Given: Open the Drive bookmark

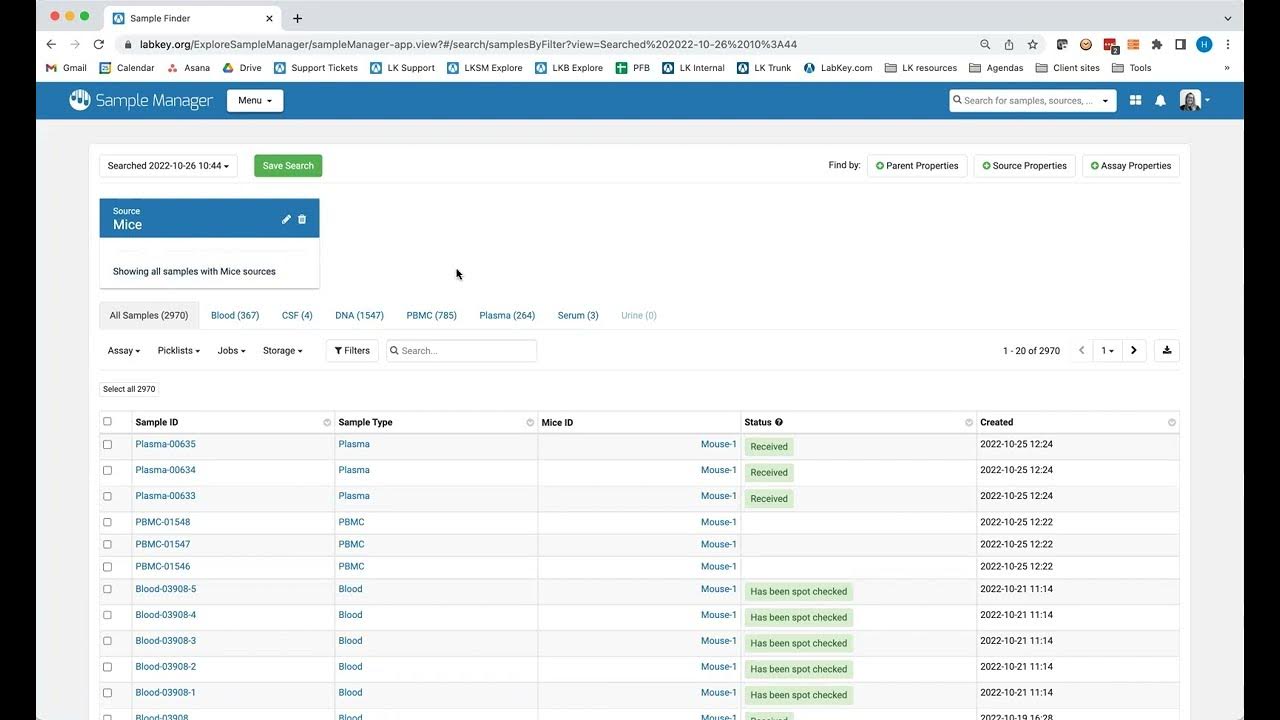Looking at the screenshot, I should tap(242, 68).
